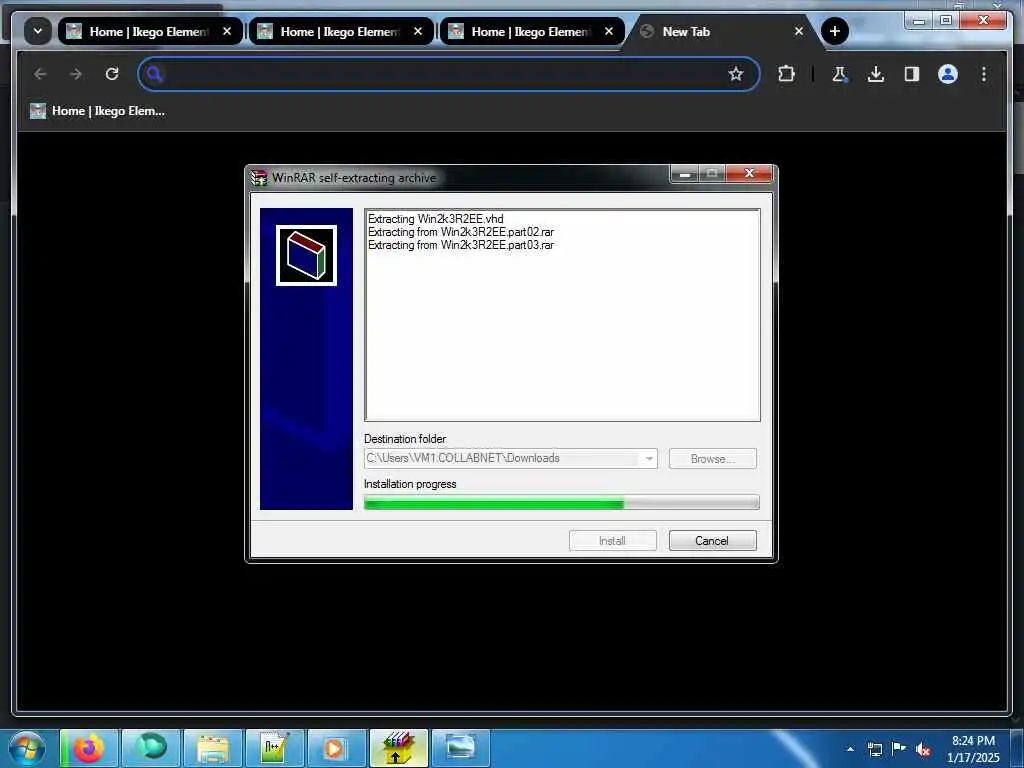
Task: Expand the Destination folder dropdown arrow
Action: point(648,458)
